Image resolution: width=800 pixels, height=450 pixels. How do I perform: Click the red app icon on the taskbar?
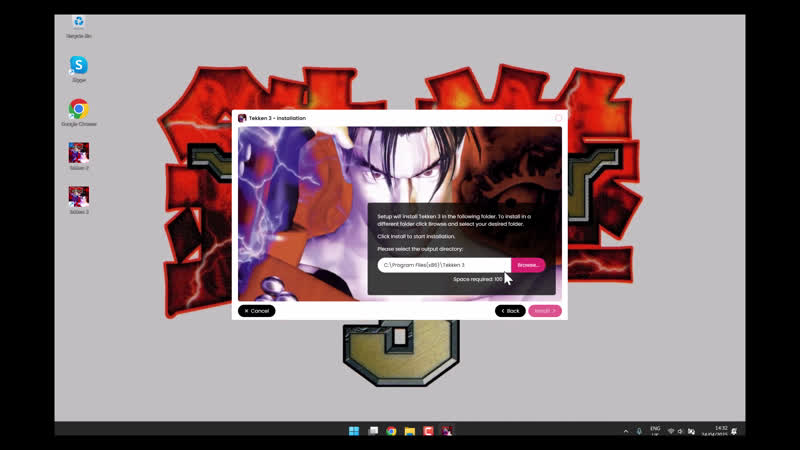(428, 431)
